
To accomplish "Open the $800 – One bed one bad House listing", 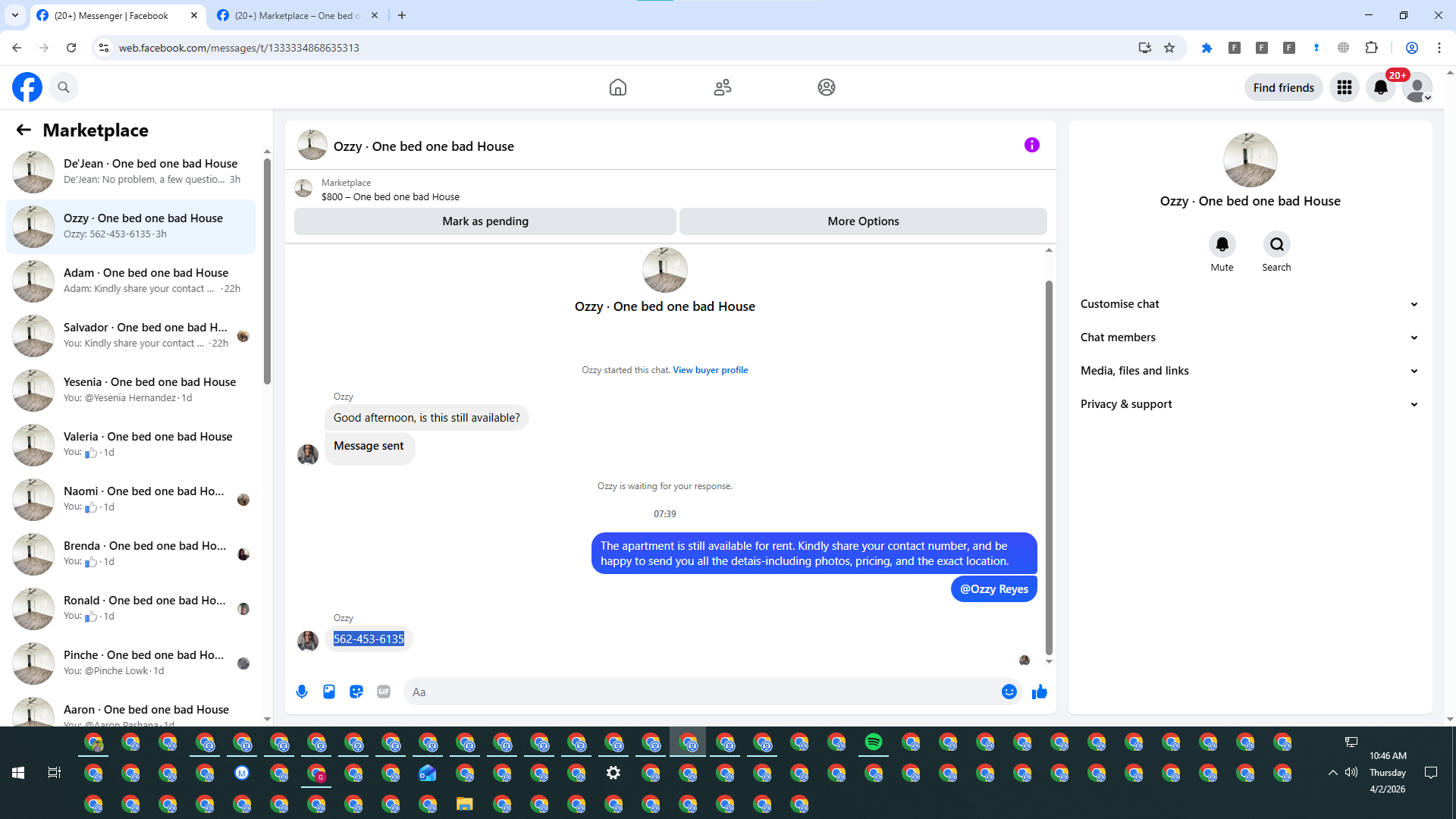I will click(391, 197).
